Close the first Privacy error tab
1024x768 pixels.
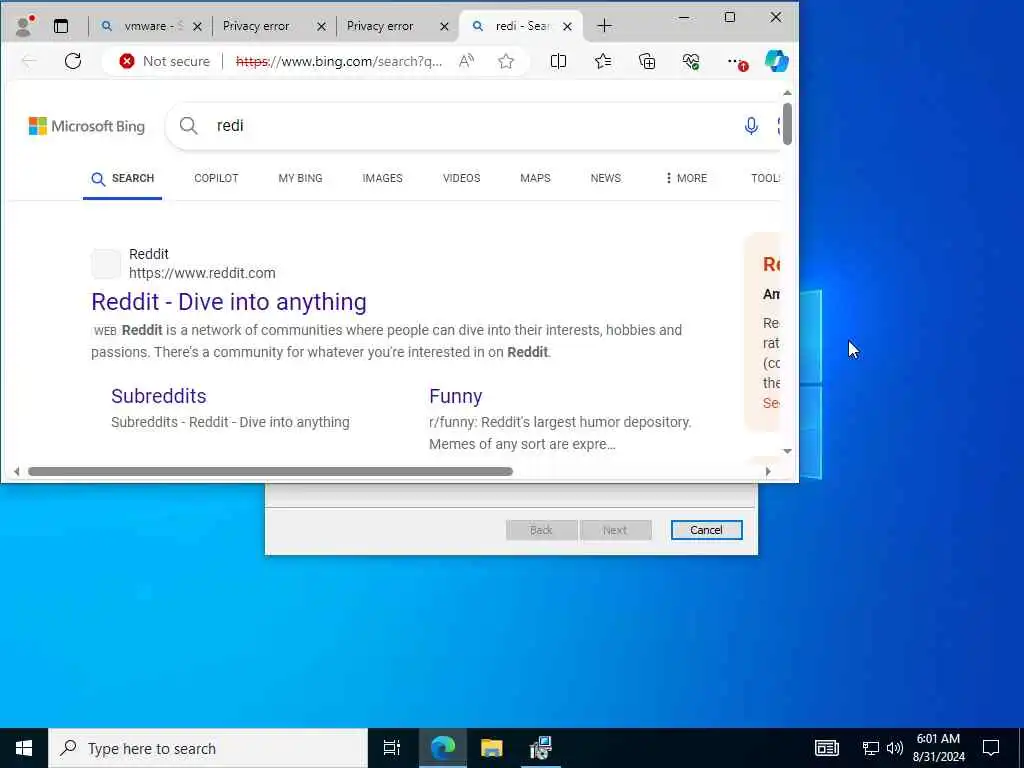pos(321,27)
